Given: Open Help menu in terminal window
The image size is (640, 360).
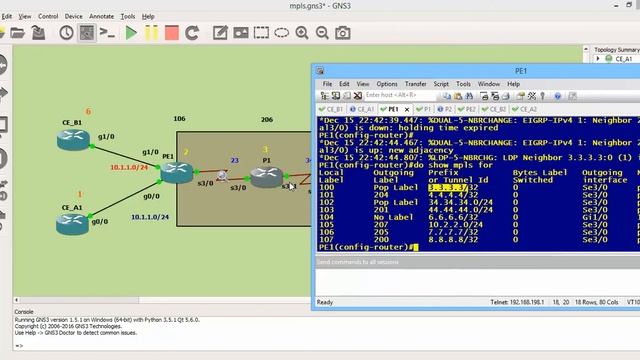Looking at the screenshot, I should point(513,84).
